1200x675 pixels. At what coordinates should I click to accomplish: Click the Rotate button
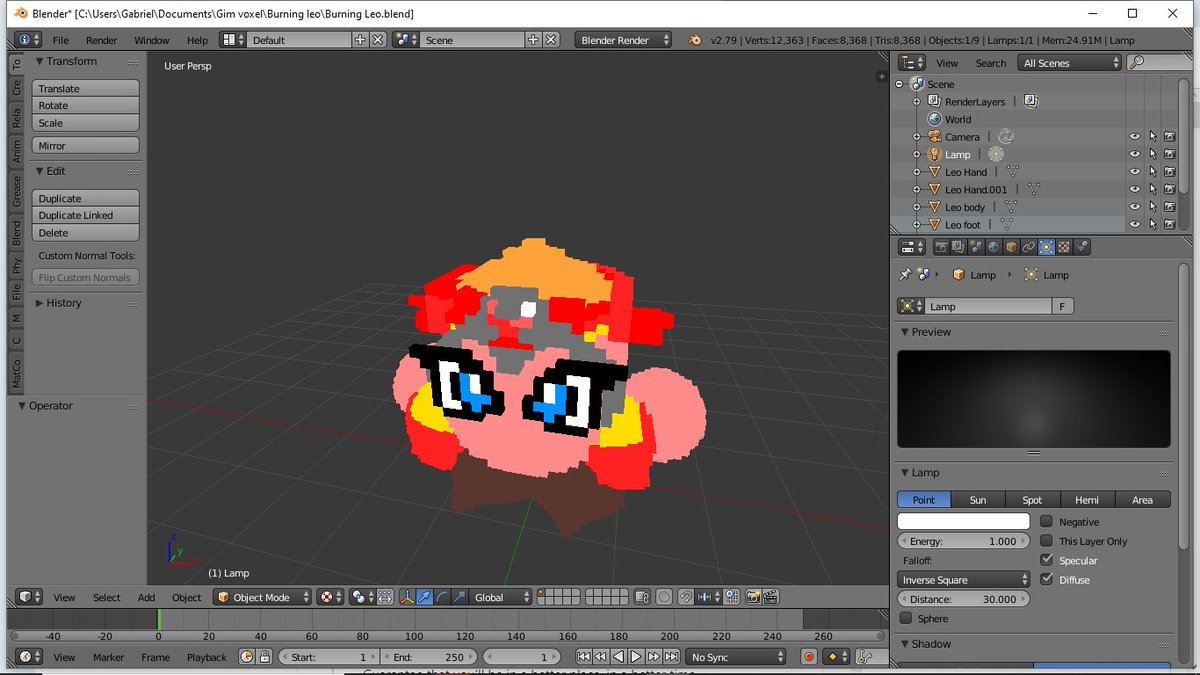86,106
